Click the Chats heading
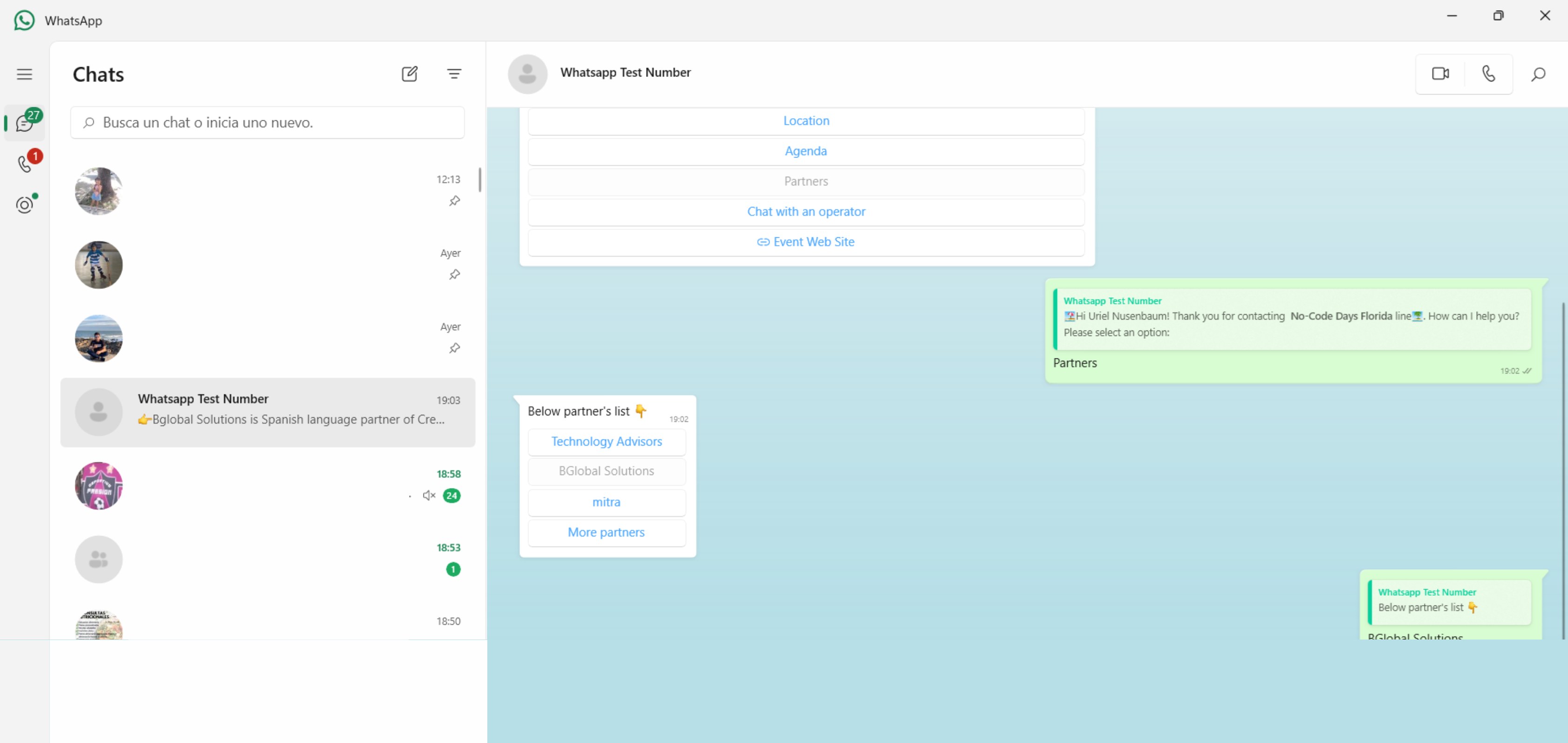Screen dimensions: 1568x743 [99, 74]
